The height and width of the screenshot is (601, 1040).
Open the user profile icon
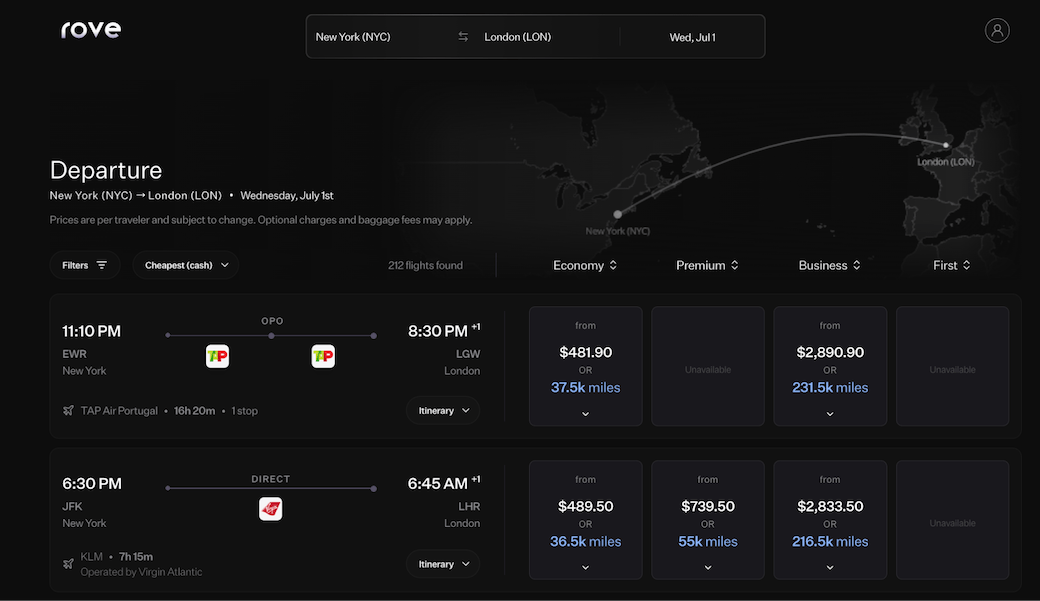[x=997, y=30]
